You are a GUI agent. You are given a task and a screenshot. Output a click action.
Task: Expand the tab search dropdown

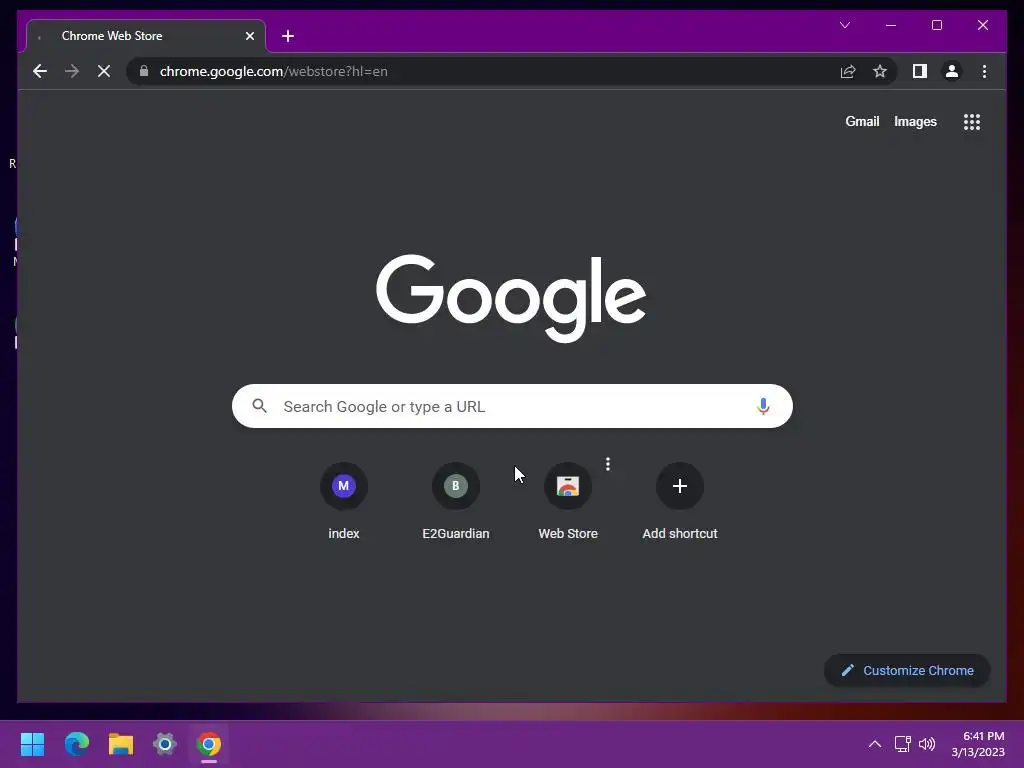coord(844,25)
